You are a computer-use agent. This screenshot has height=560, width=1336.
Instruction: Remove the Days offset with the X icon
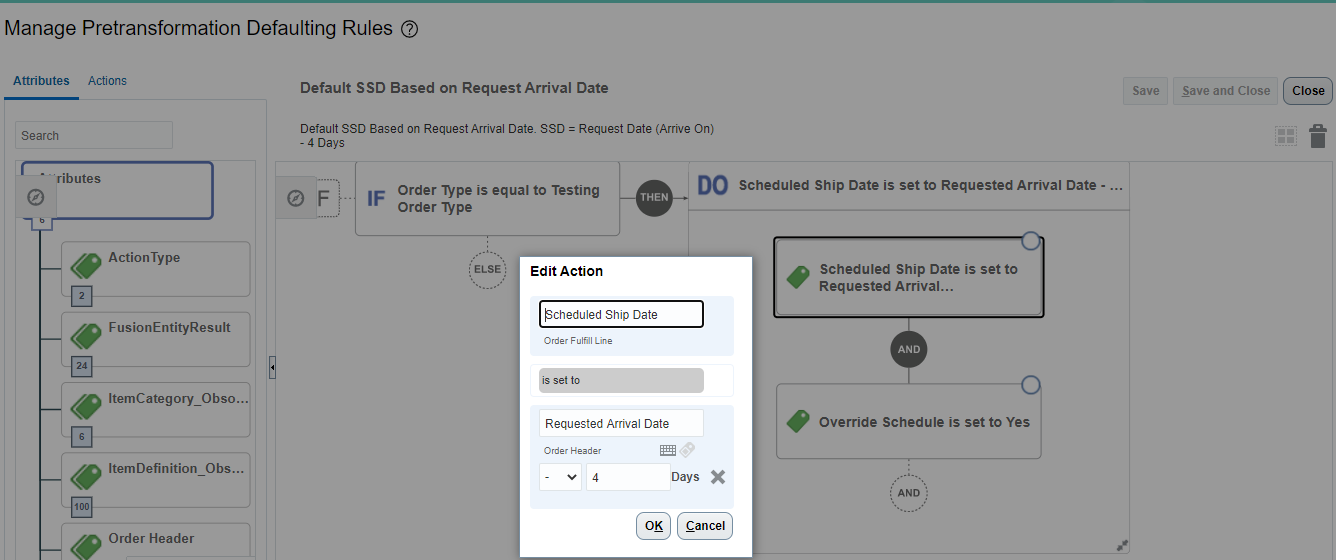click(x=718, y=477)
